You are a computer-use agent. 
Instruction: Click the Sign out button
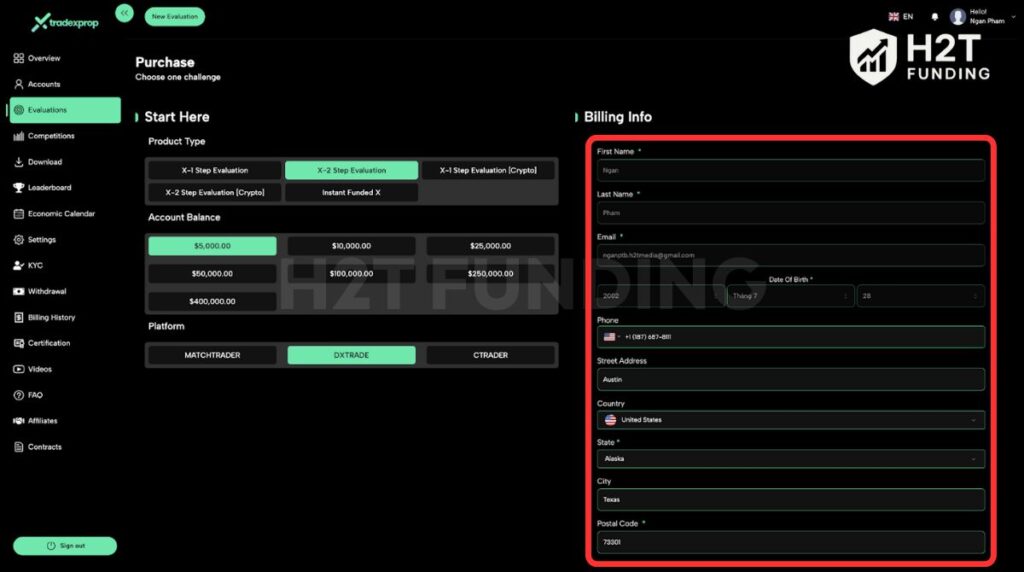(65, 546)
